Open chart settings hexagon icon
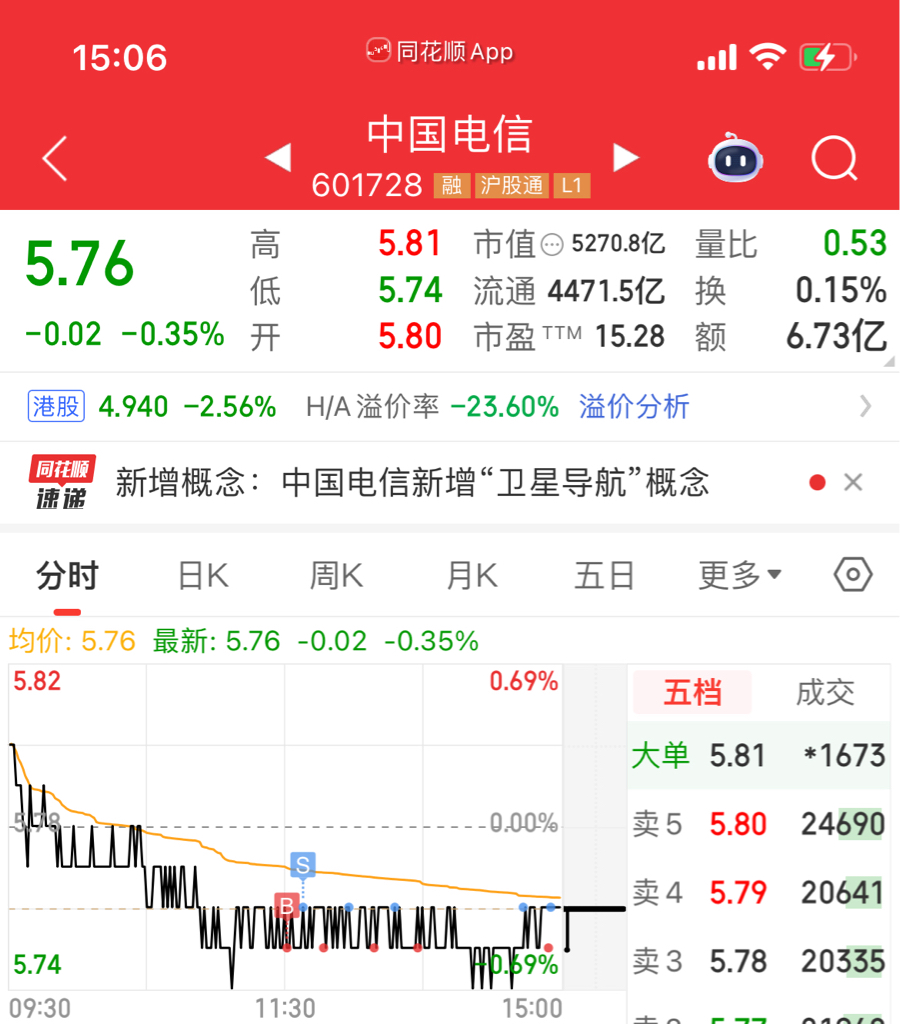This screenshot has height=1024, width=900. pyautogui.click(x=853, y=575)
